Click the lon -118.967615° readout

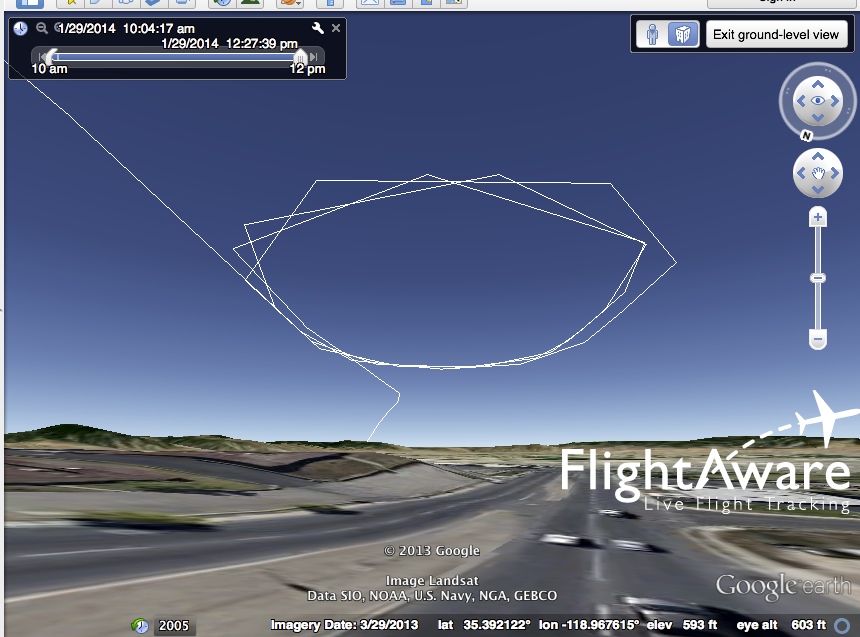(x=589, y=625)
